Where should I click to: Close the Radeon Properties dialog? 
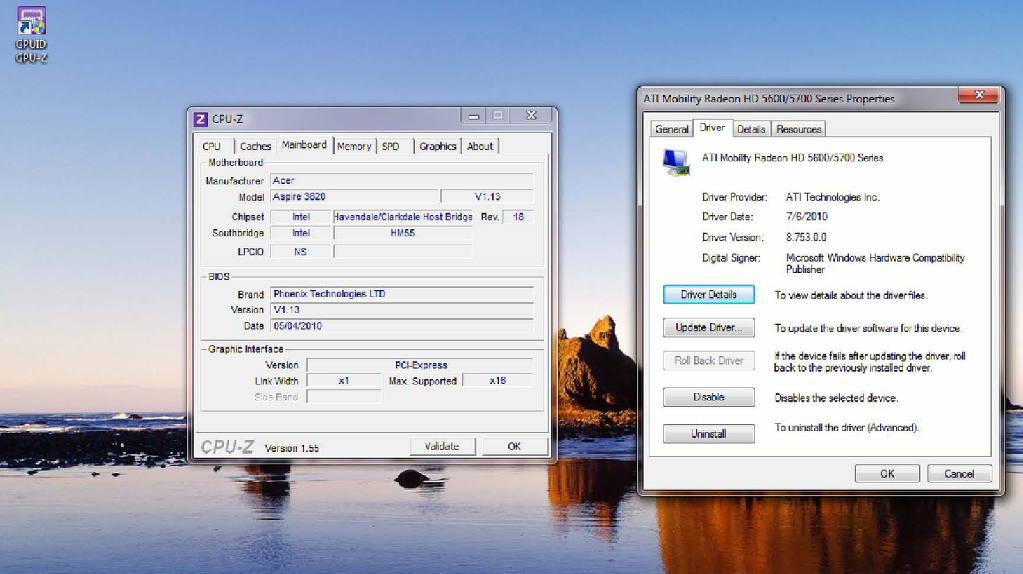(979, 95)
